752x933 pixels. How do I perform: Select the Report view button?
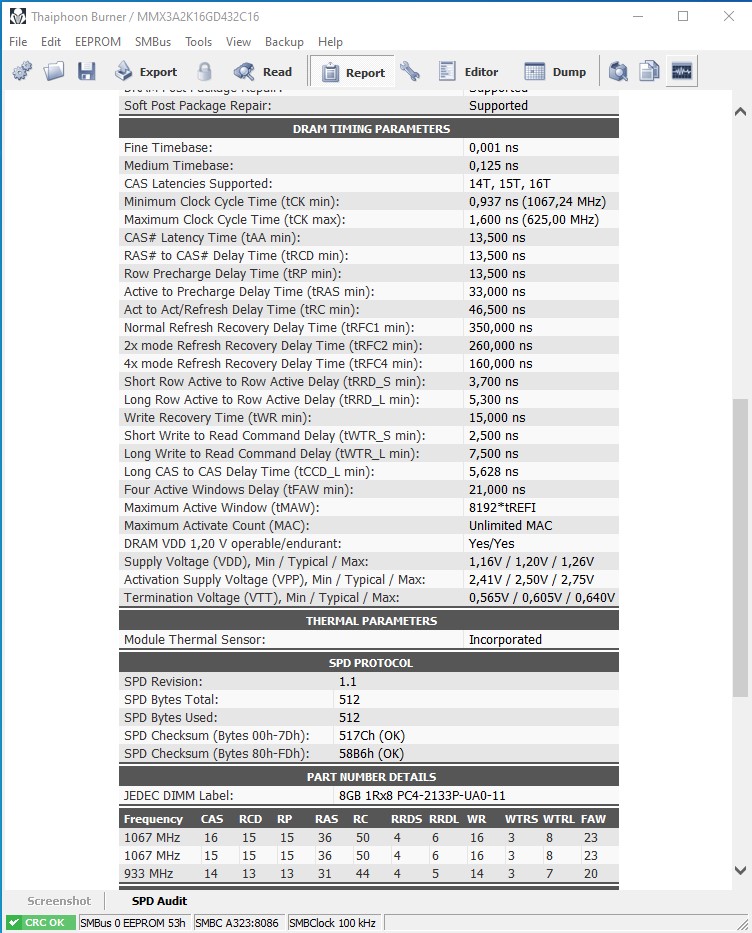(x=353, y=72)
